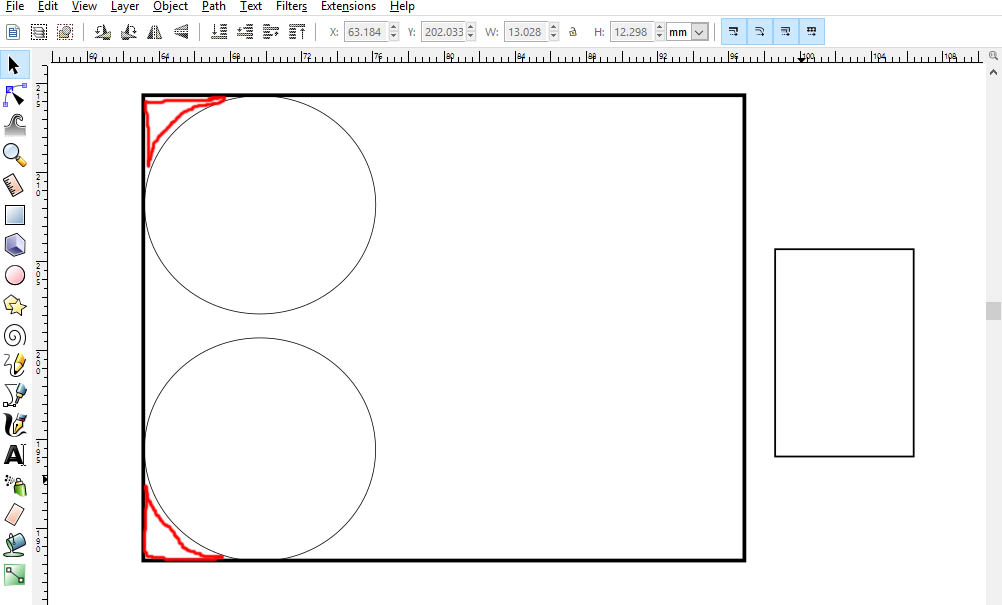Select the Node editing tool
Image resolution: width=1002 pixels, height=605 pixels.
(14, 95)
